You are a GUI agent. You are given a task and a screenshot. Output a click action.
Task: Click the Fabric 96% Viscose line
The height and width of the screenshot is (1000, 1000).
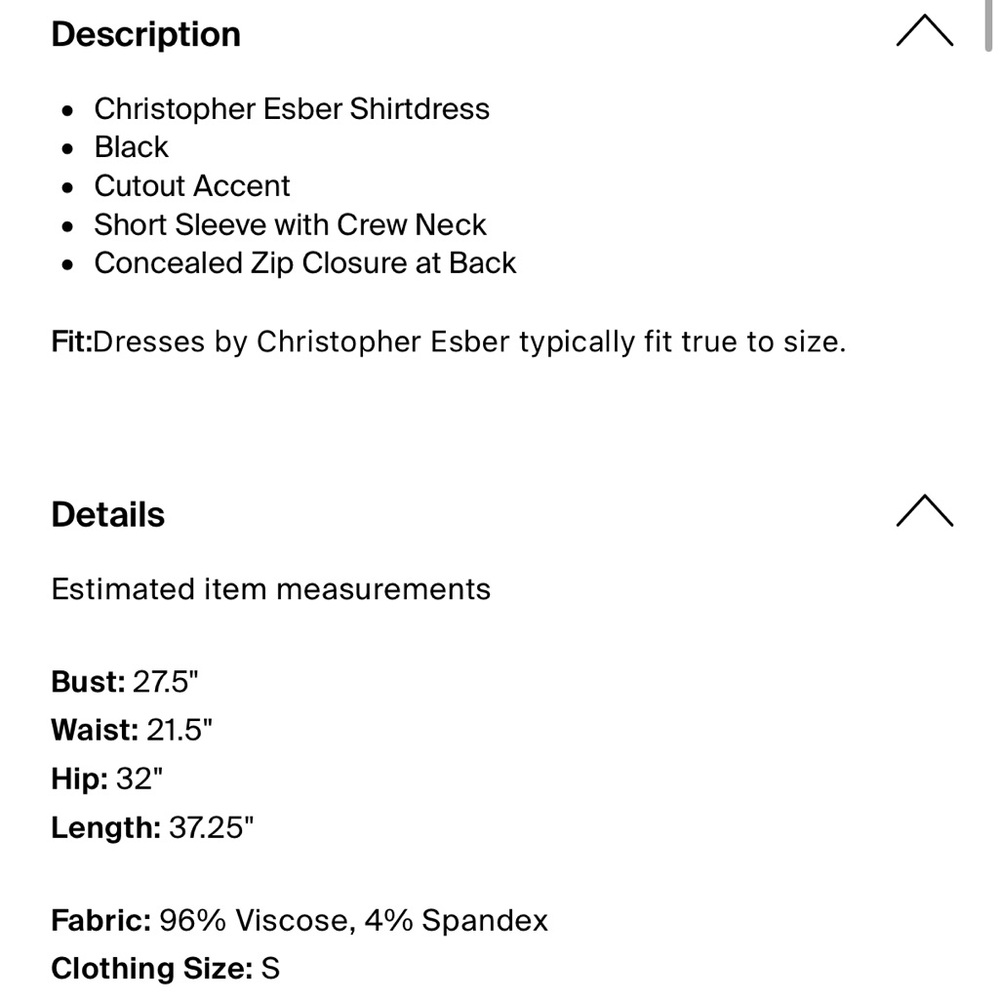(x=299, y=920)
